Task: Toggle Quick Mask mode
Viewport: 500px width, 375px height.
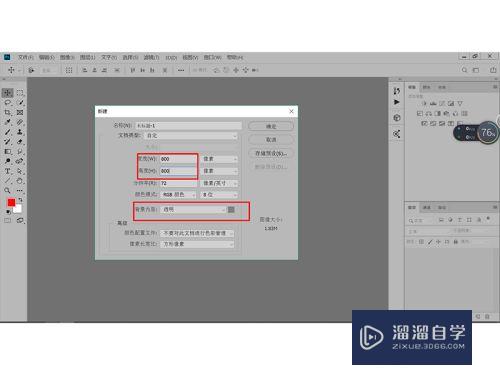Action: (x=8, y=220)
